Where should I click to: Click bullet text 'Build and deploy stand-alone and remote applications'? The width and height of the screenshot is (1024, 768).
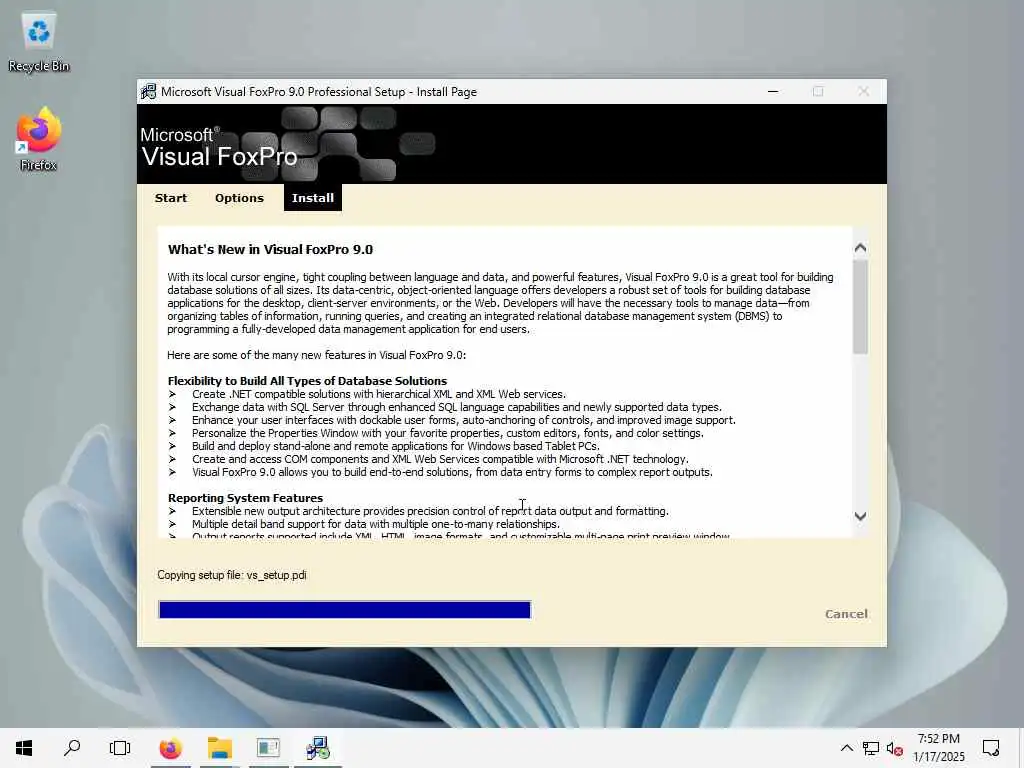396,446
